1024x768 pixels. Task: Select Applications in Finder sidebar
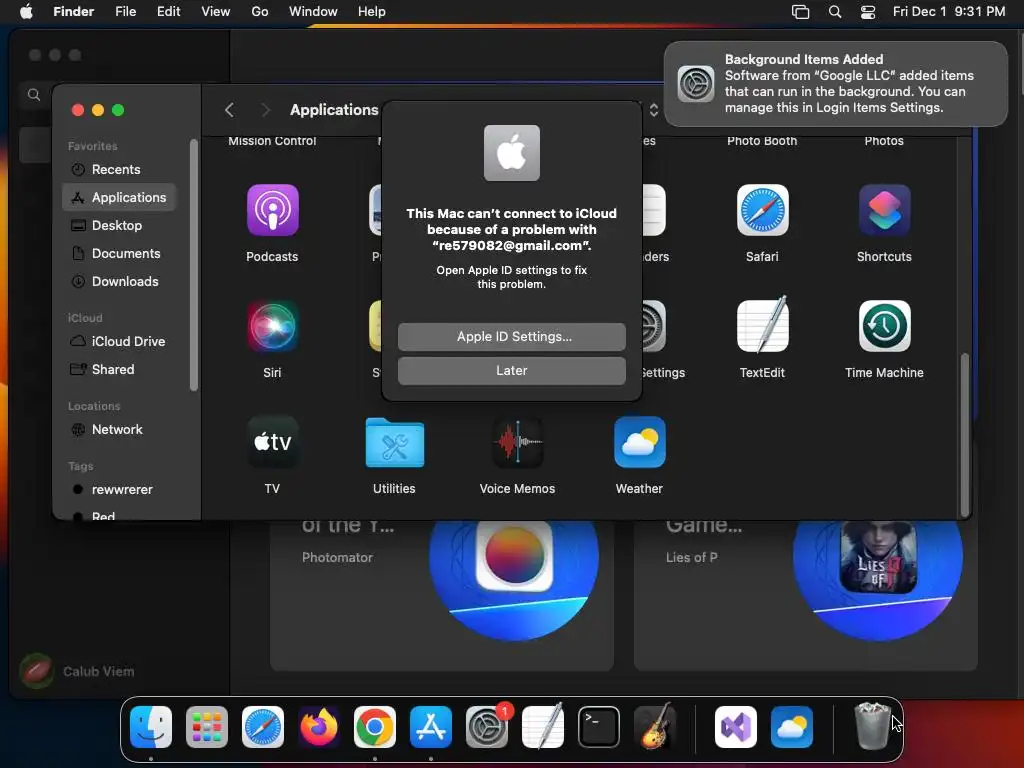[x=119, y=197]
